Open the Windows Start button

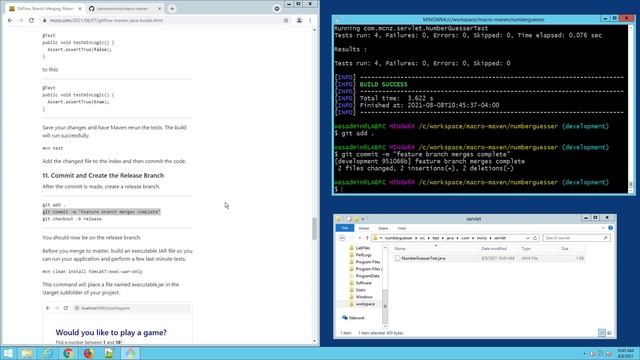(8, 353)
